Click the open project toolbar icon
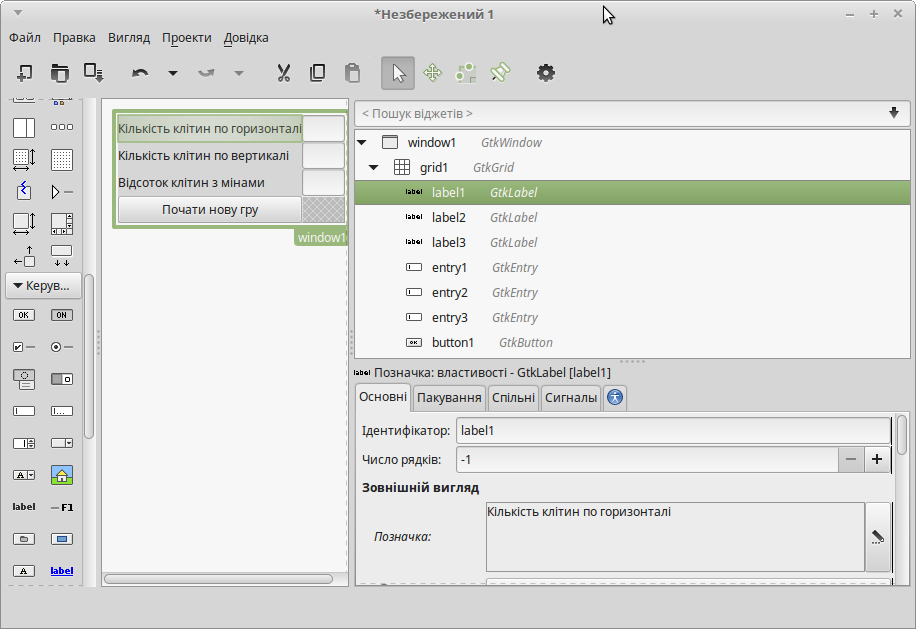 point(60,72)
